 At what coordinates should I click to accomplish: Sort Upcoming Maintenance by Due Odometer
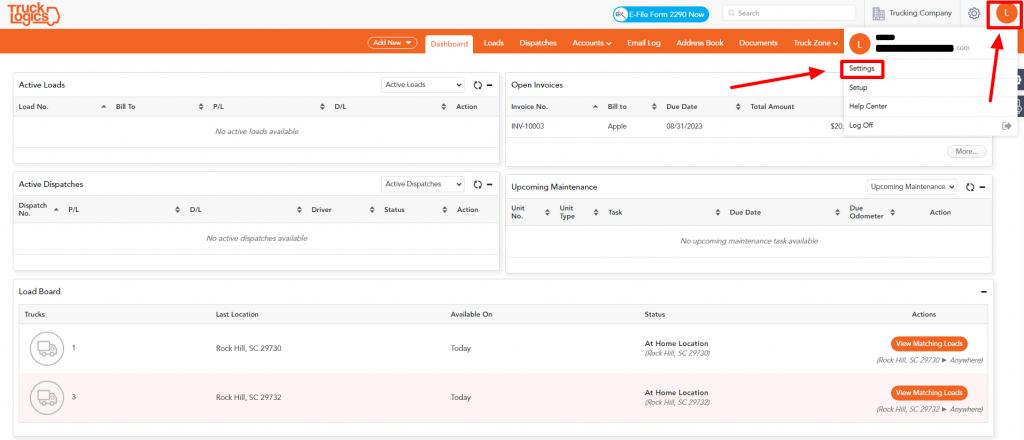pyautogui.click(x=893, y=212)
